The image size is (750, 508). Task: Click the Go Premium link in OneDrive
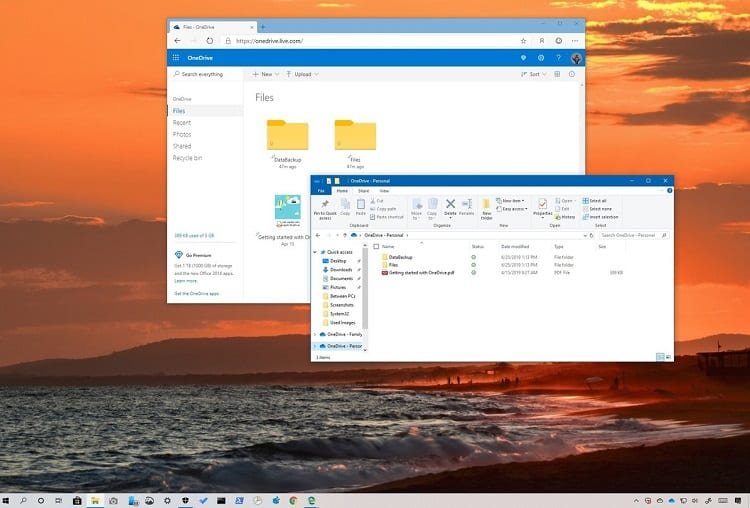pos(198,255)
